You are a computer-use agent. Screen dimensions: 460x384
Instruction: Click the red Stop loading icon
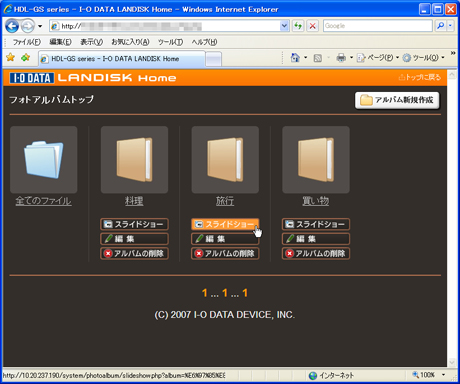point(312,26)
